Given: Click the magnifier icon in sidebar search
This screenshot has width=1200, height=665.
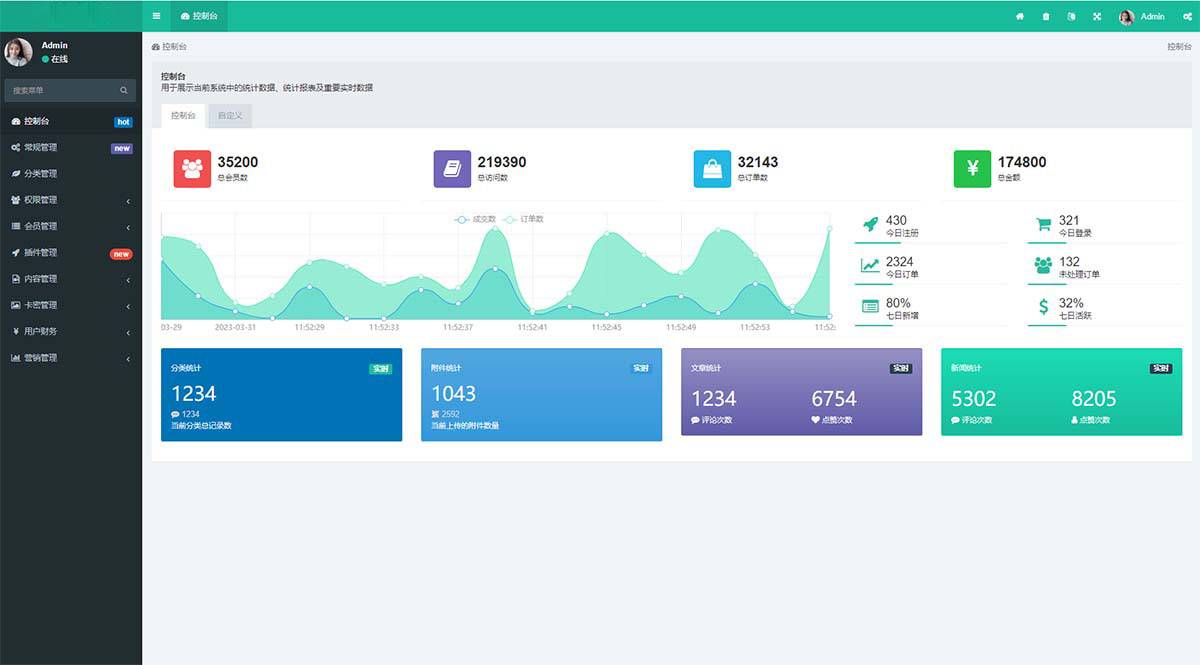Looking at the screenshot, I should (124, 91).
